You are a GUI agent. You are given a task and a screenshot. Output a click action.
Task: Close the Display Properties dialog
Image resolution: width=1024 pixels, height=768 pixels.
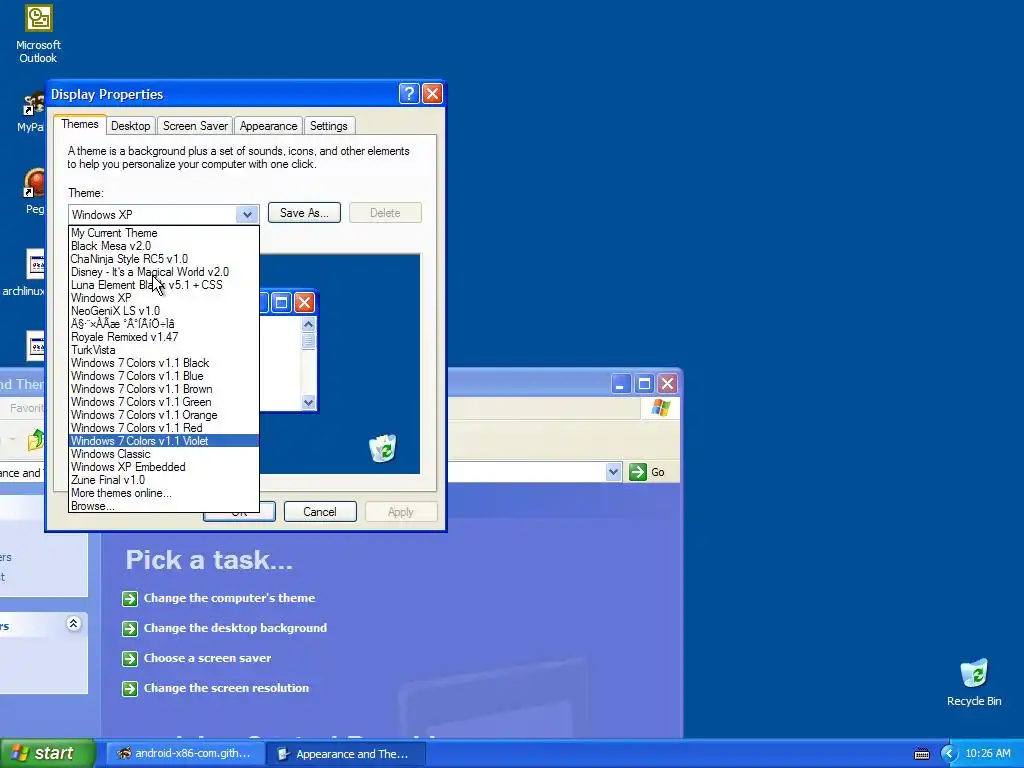(432, 94)
